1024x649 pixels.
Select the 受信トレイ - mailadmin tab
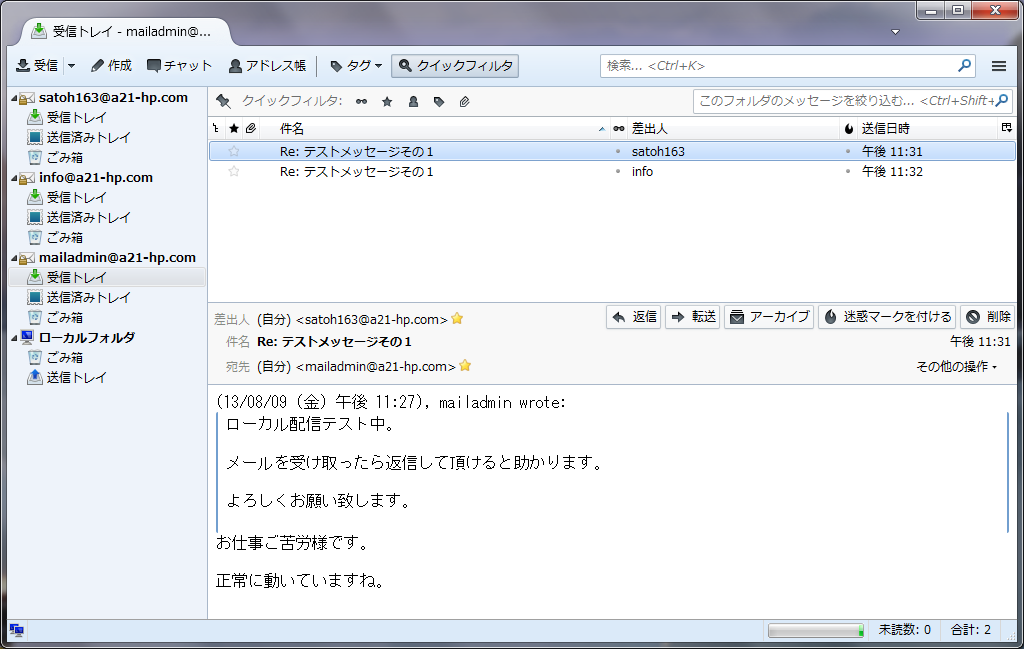tap(124, 31)
